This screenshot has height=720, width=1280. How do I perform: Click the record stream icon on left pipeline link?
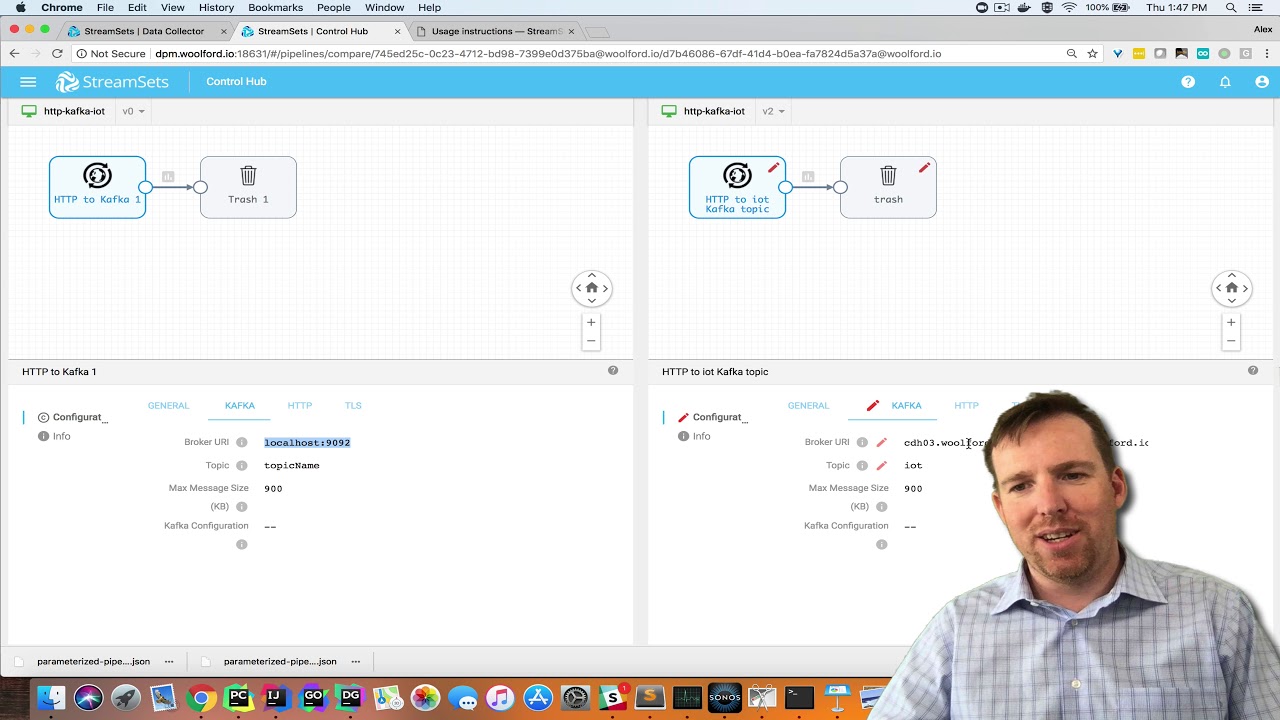(168, 177)
